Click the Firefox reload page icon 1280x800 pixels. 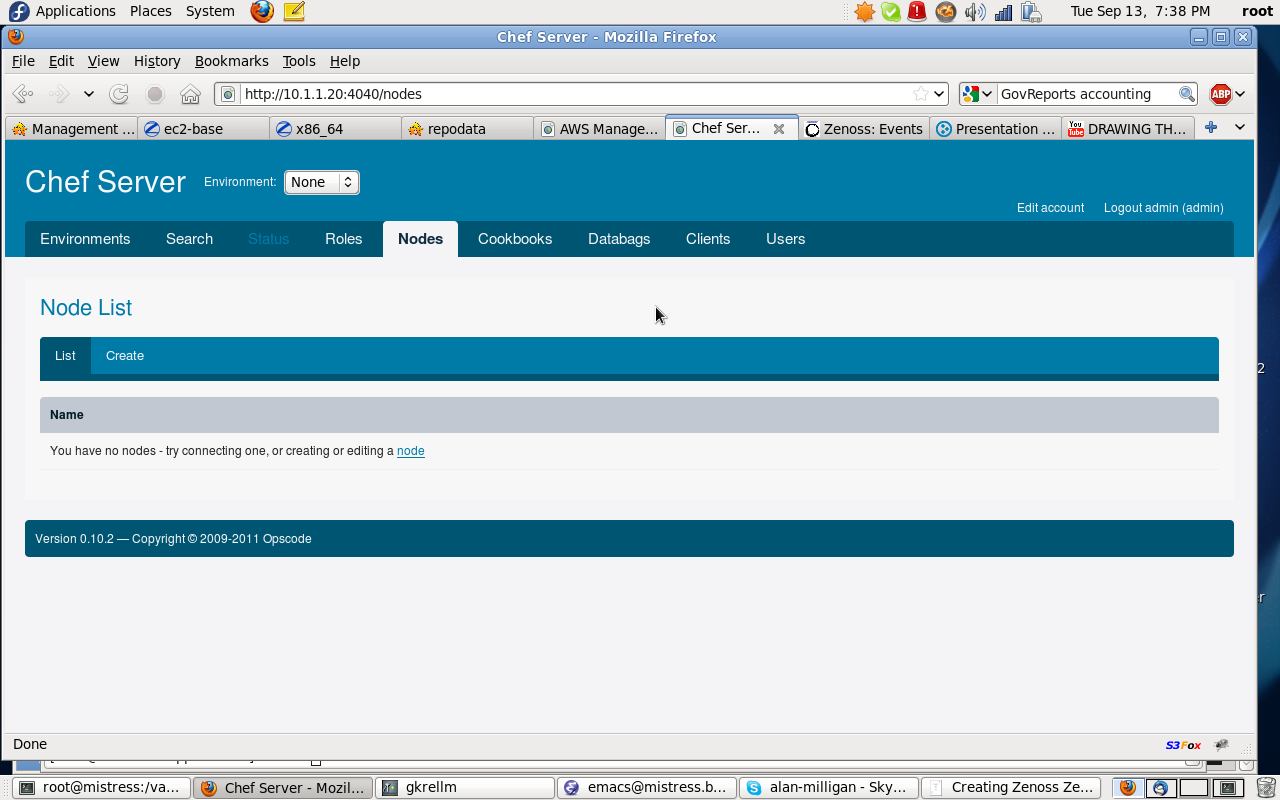click(119, 94)
